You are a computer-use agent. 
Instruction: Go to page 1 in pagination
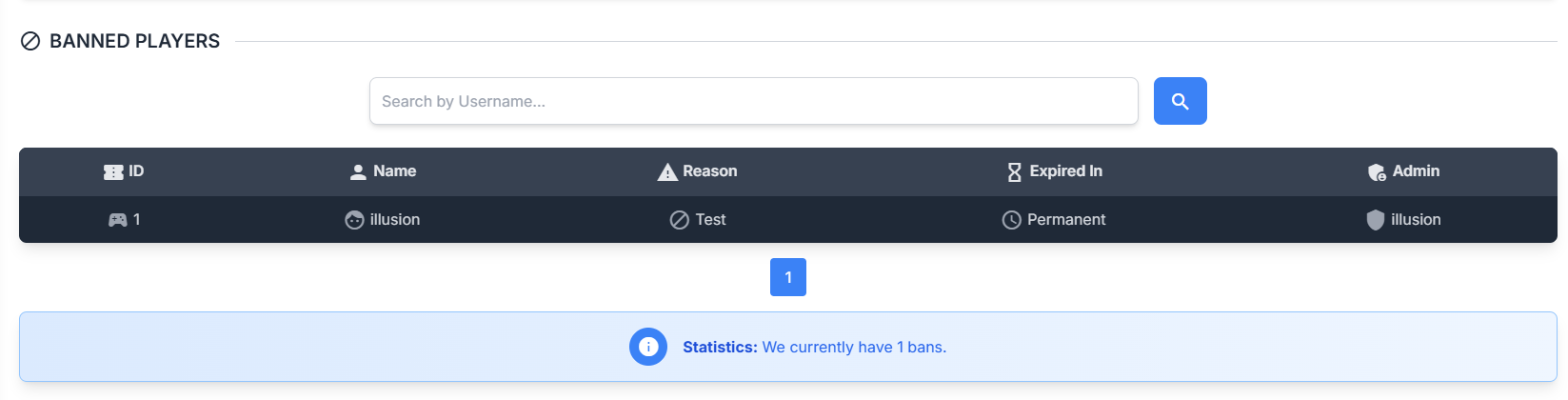click(x=788, y=277)
